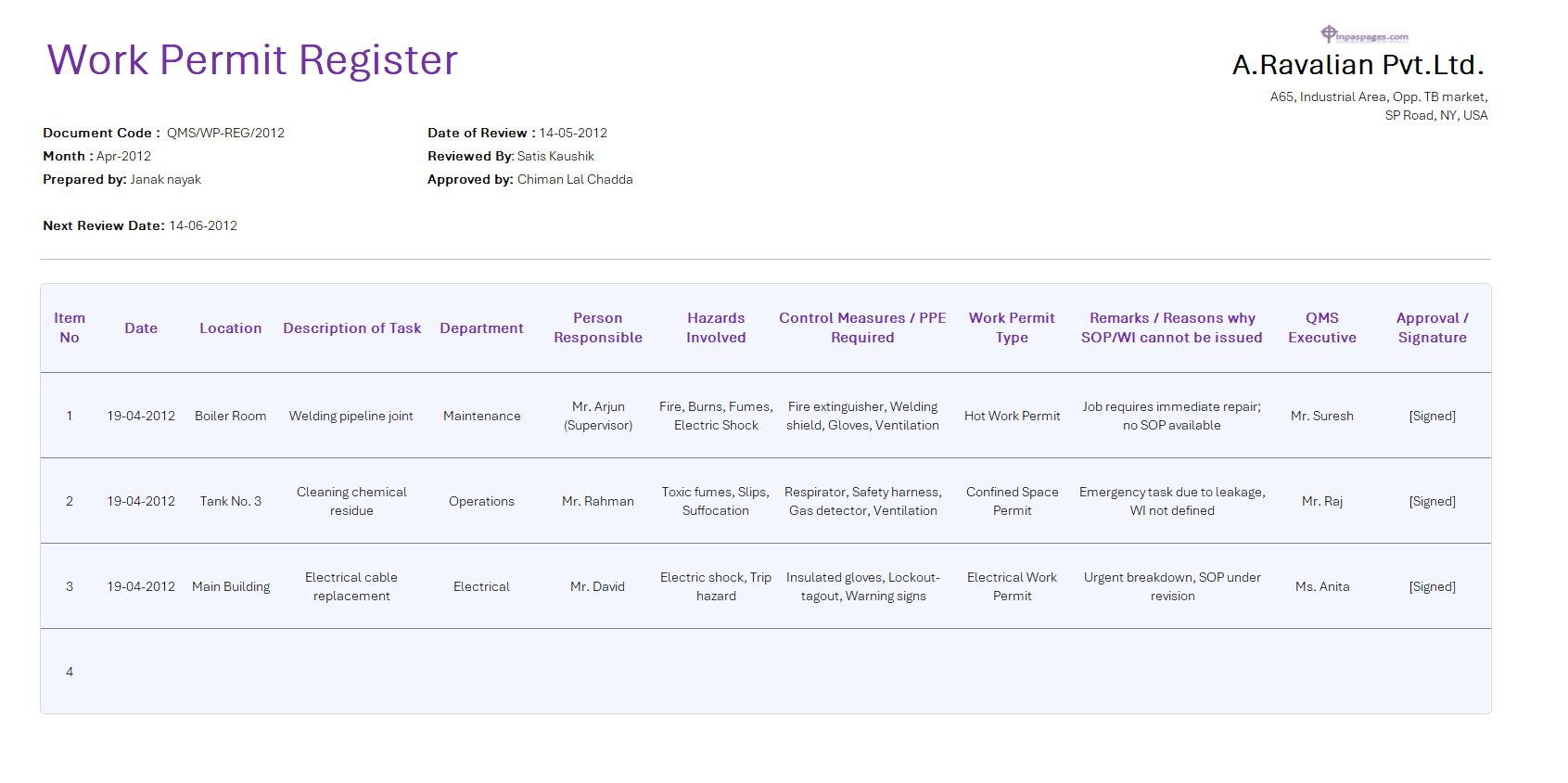Click Mr. Rahman in Person Responsible column
The width and height of the screenshot is (1568, 783).
(x=597, y=502)
